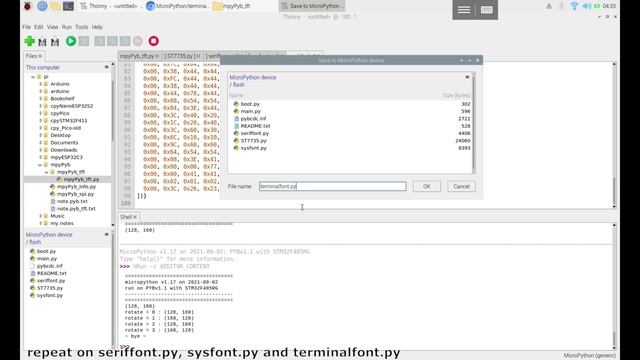Select mpyPyb_spi.py in the Files tree
640x360 pixels.
(x=75, y=194)
